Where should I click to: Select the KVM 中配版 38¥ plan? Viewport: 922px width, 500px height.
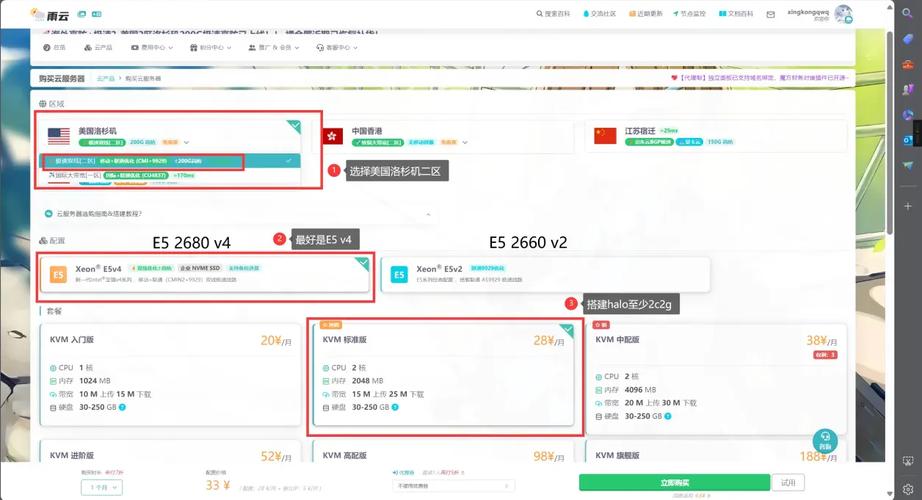[x=716, y=379]
